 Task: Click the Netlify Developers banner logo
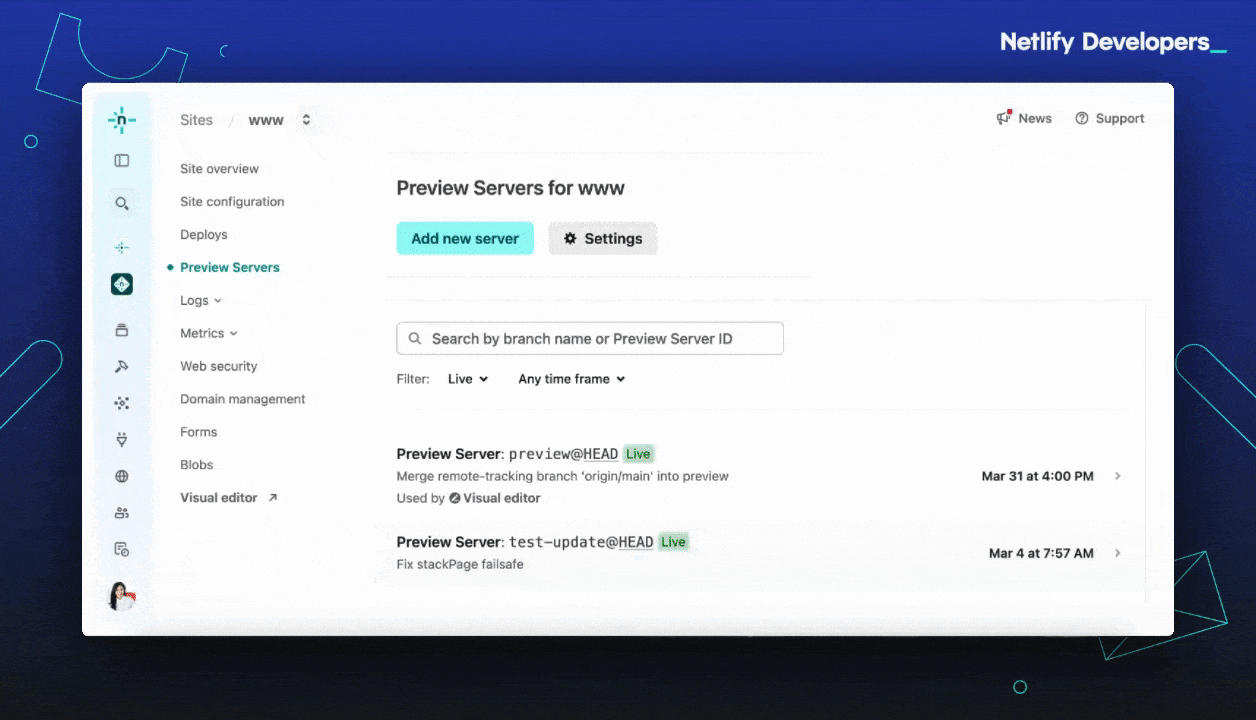click(x=1113, y=42)
